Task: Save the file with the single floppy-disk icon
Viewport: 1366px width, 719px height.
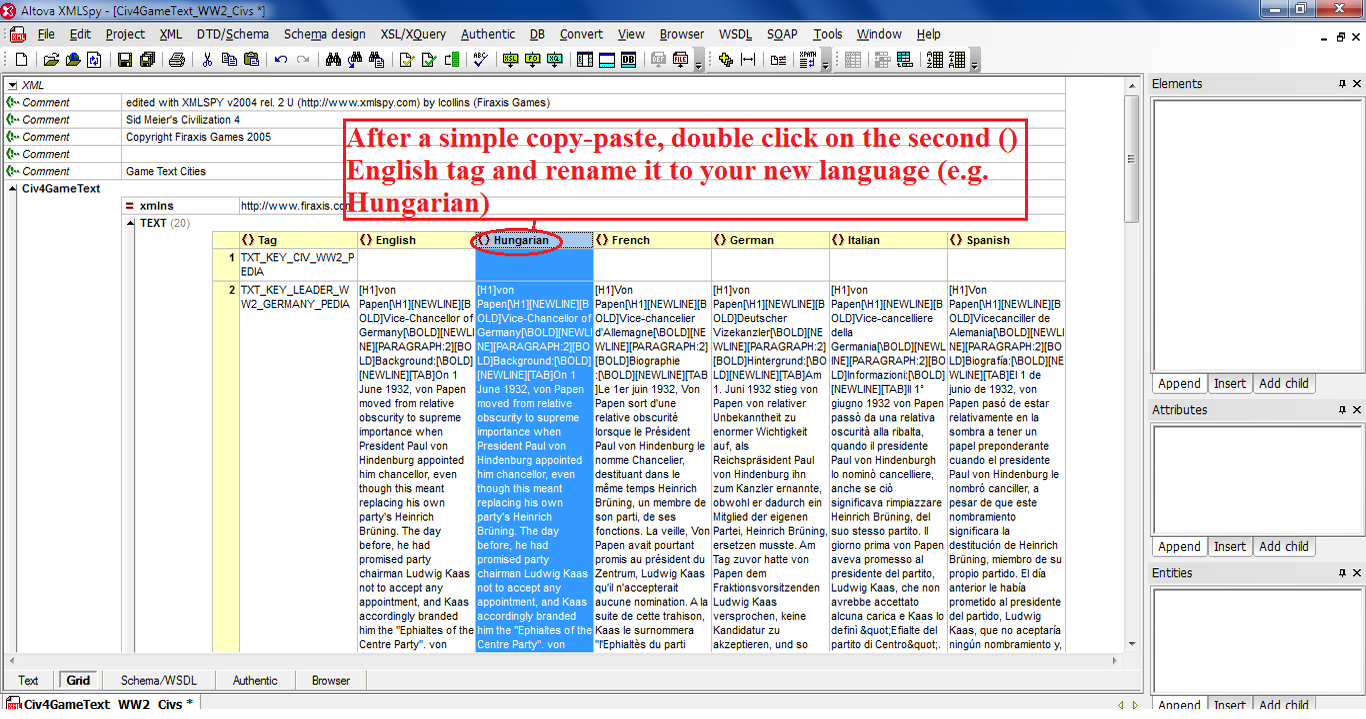Action: point(125,60)
